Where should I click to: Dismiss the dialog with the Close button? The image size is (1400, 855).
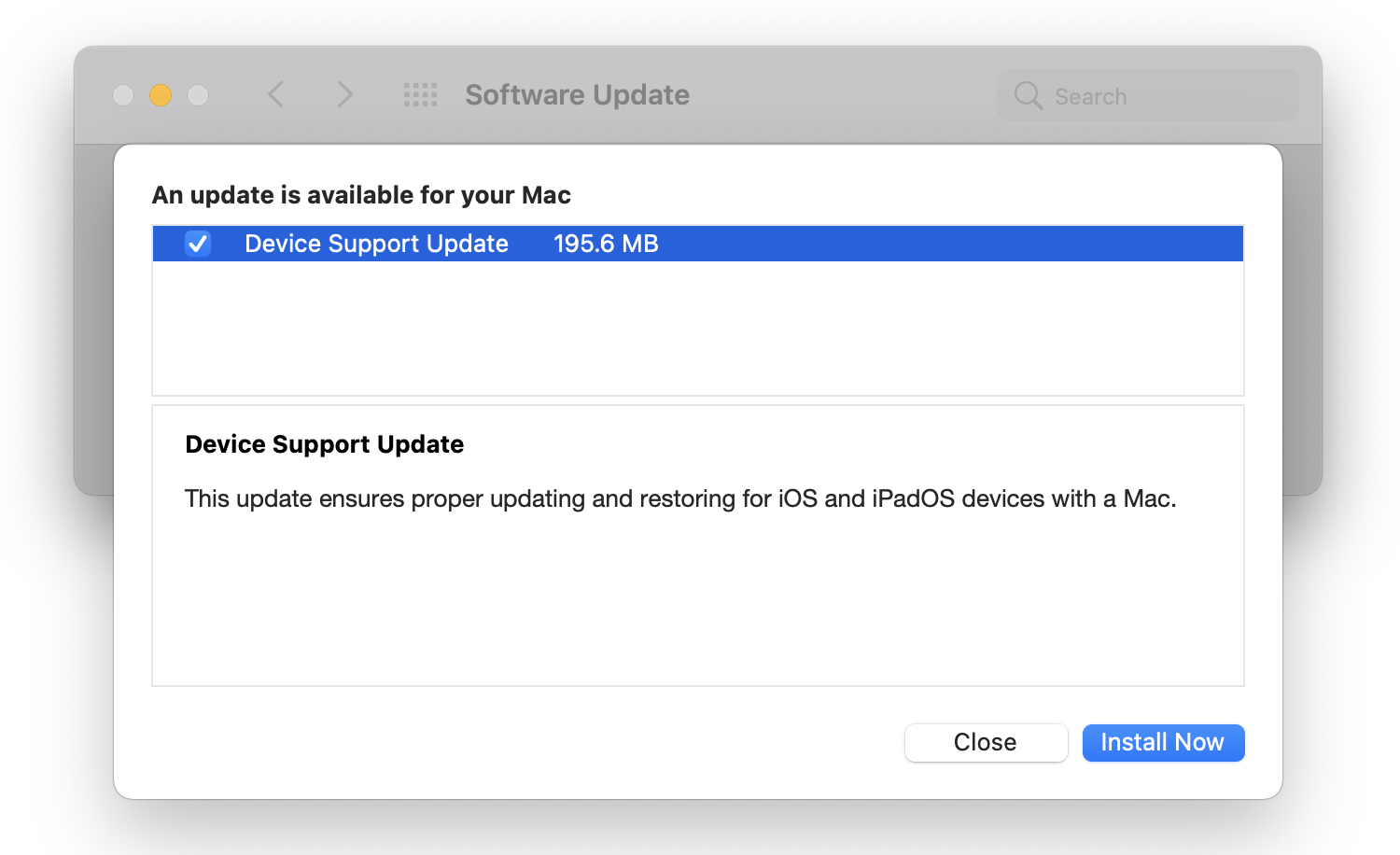(x=986, y=743)
